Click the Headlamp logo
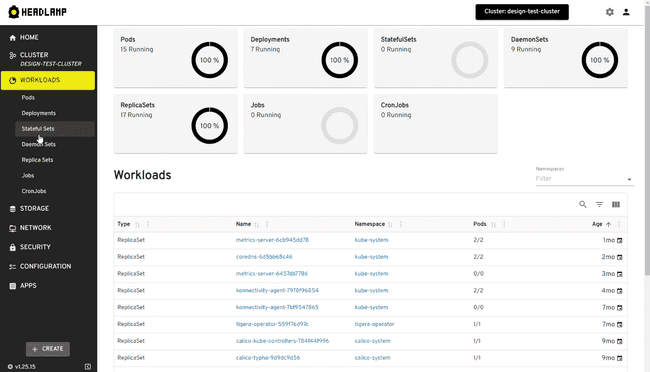Viewport: 650px width, 372px height. pyautogui.click(x=37, y=12)
